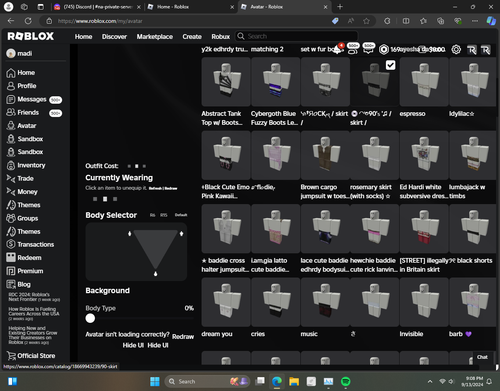Switch to the Home - Roblox tab

(x=190, y=7)
